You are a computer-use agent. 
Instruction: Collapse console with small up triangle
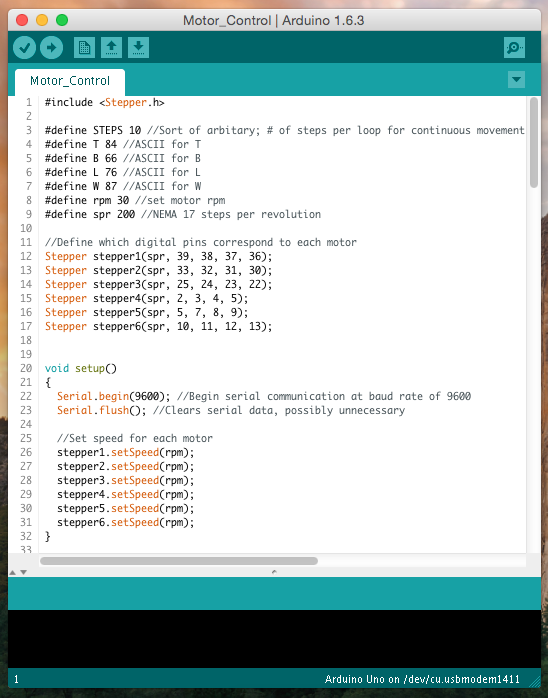pos(13,572)
